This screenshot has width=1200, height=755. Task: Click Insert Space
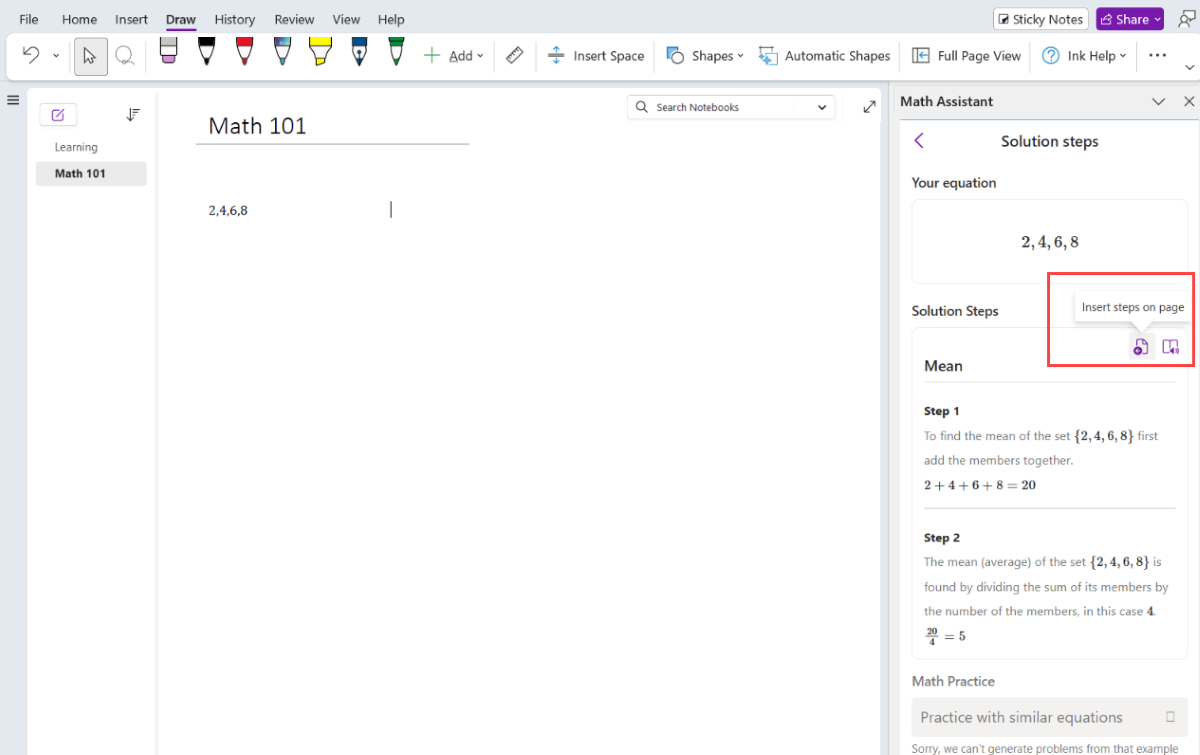point(596,56)
